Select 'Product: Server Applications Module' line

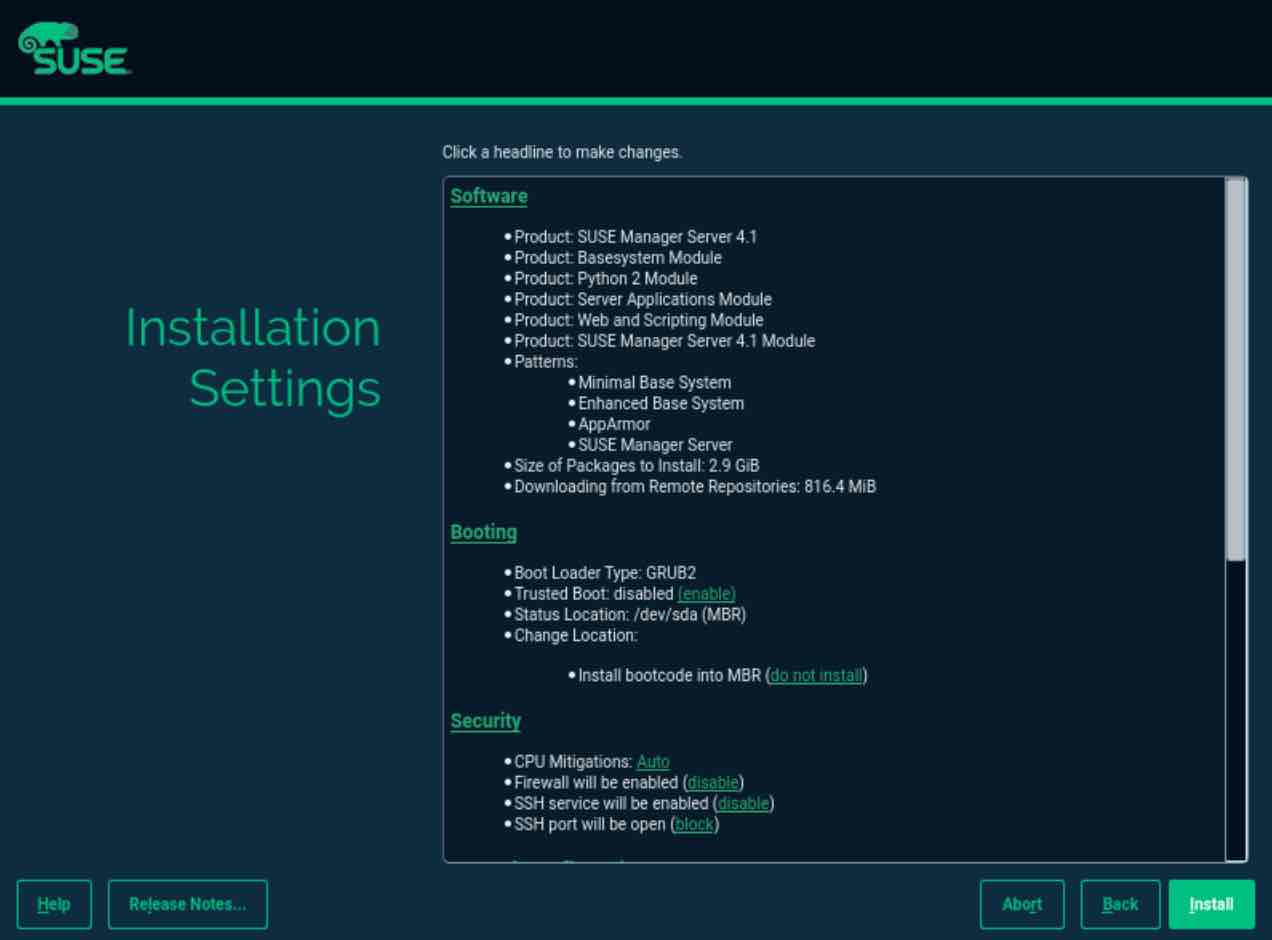coord(643,299)
